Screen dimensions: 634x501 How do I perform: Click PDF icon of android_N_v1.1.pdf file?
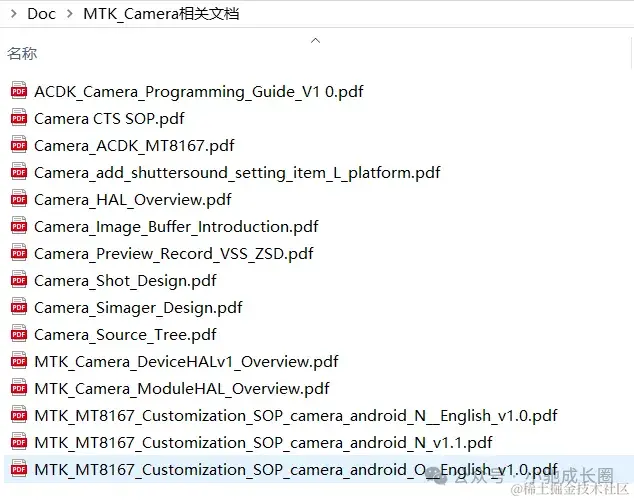coord(19,443)
